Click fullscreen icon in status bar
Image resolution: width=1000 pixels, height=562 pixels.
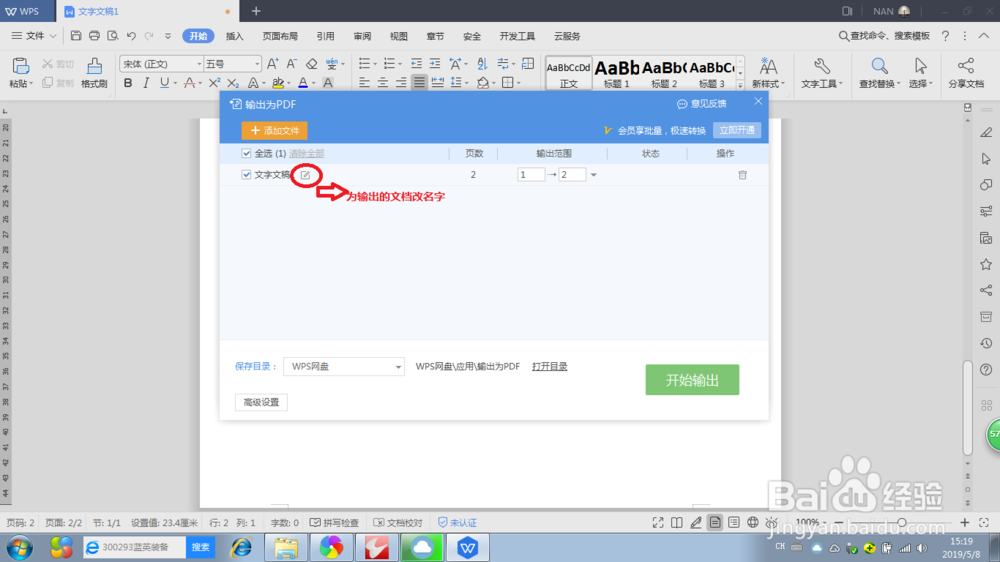(658, 522)
